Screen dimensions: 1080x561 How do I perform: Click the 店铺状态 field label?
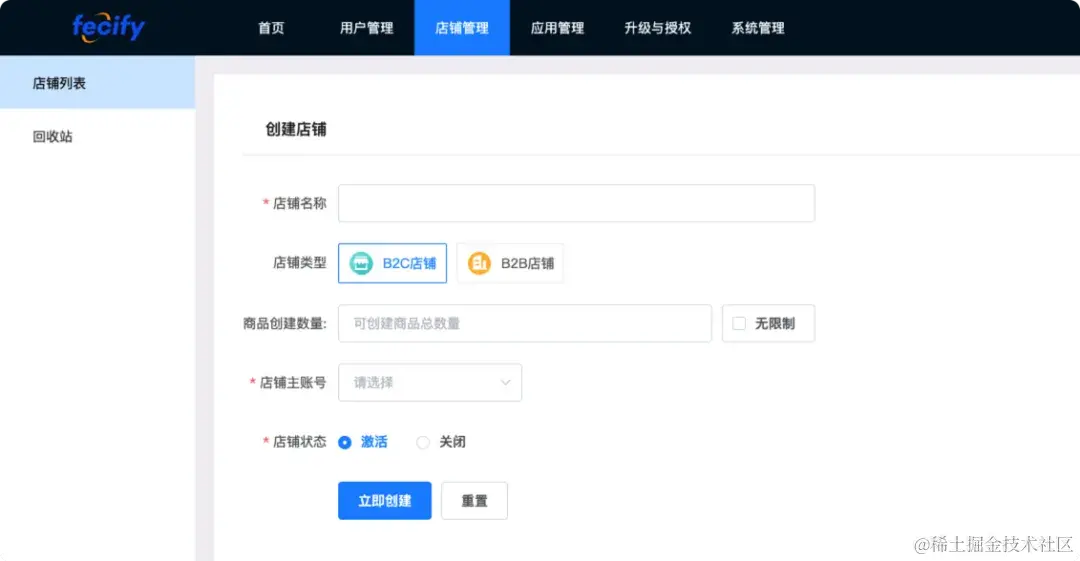[x=300, y=442]
